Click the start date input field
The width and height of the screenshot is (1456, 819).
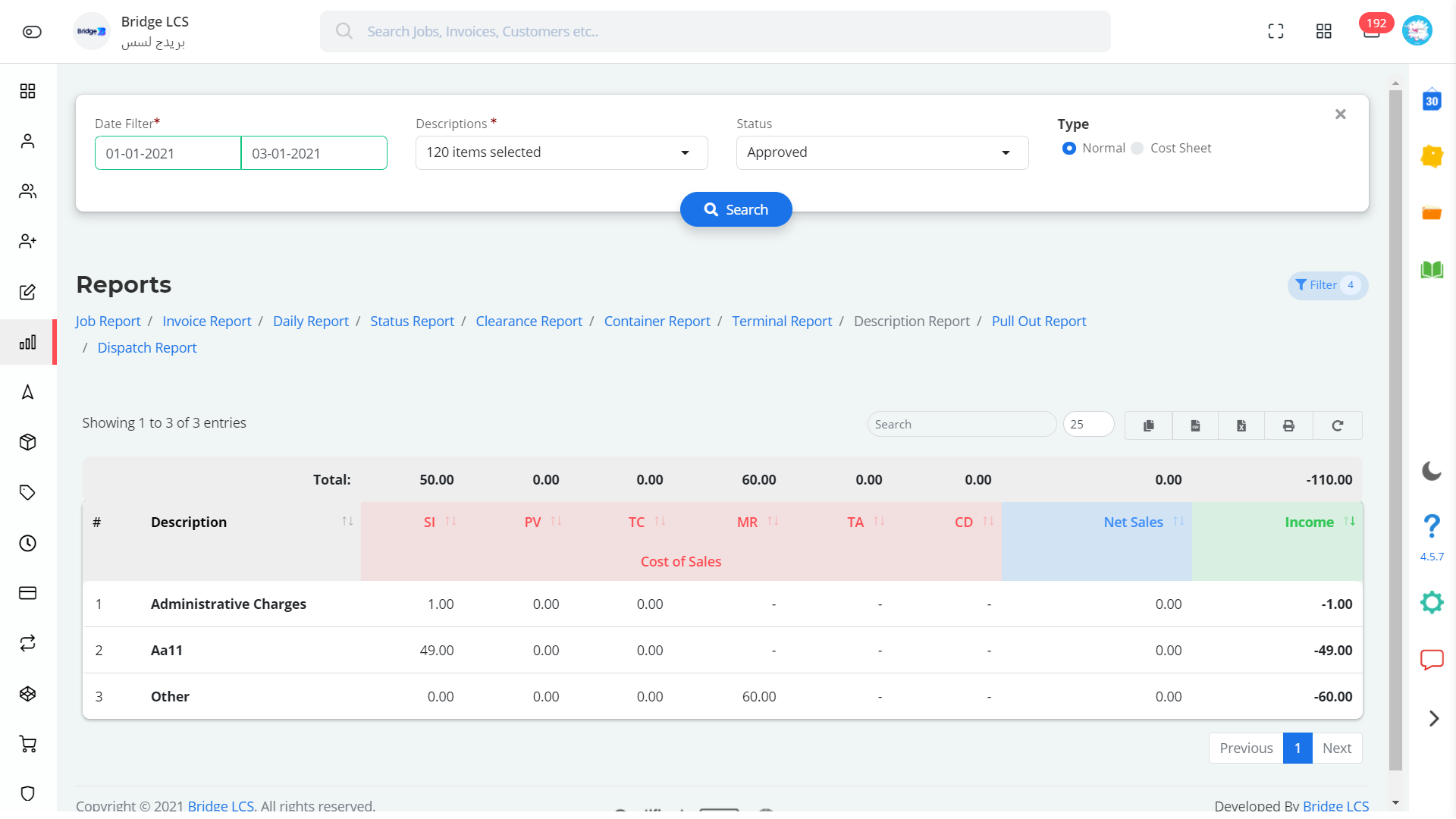[168, 153]
